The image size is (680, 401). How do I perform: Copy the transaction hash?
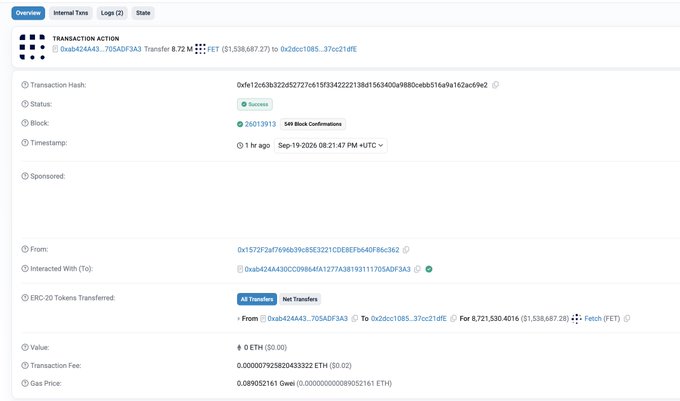pyautogui.click(x=495, y=85)
